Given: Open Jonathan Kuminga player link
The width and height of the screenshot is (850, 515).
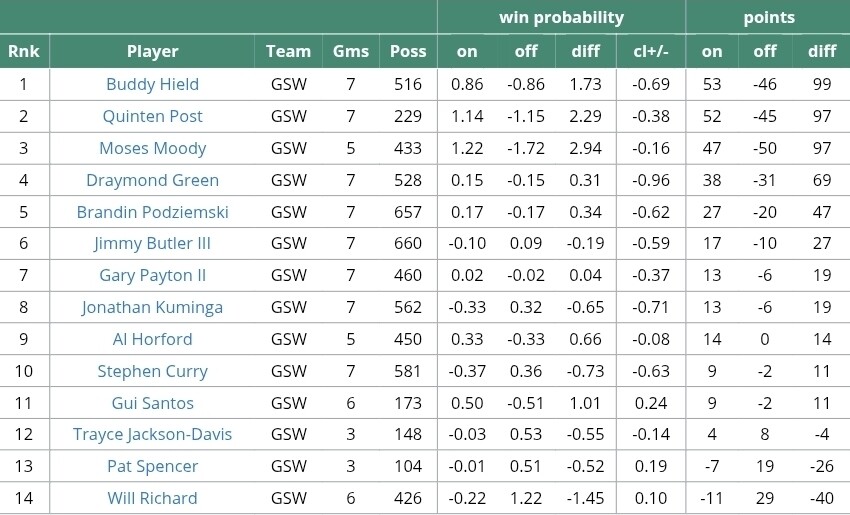Looking at the screenshot, I should [x=152, y=307].
